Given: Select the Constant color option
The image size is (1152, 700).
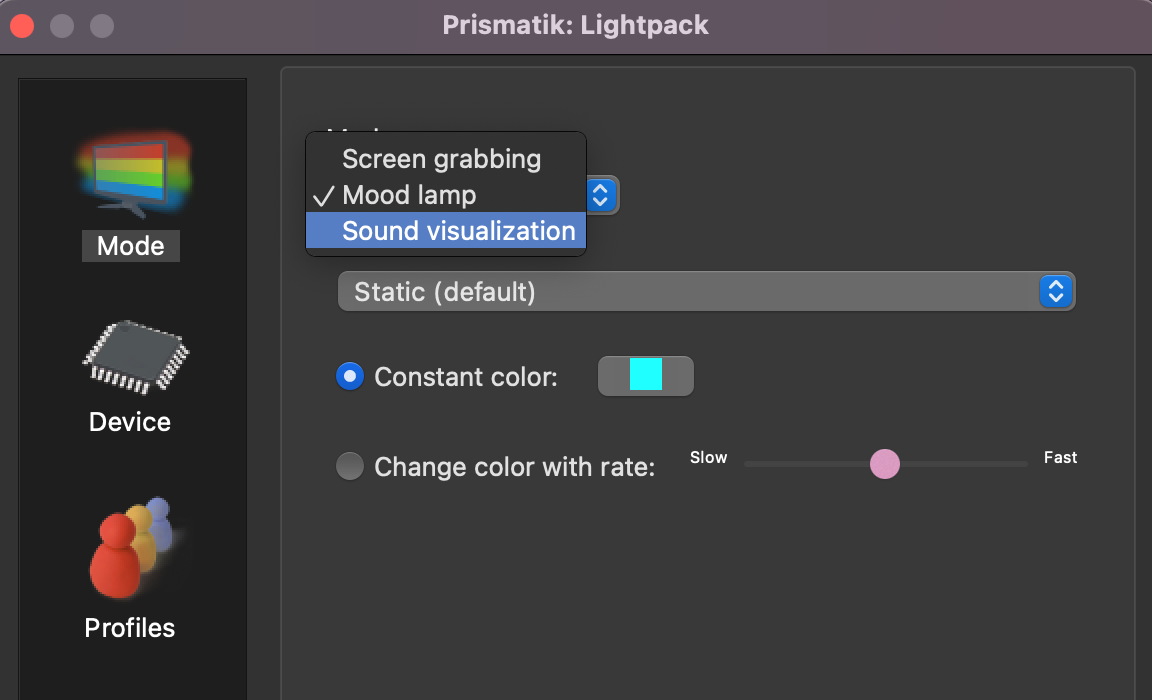Looking at the screenshot, I should (350, 377).
